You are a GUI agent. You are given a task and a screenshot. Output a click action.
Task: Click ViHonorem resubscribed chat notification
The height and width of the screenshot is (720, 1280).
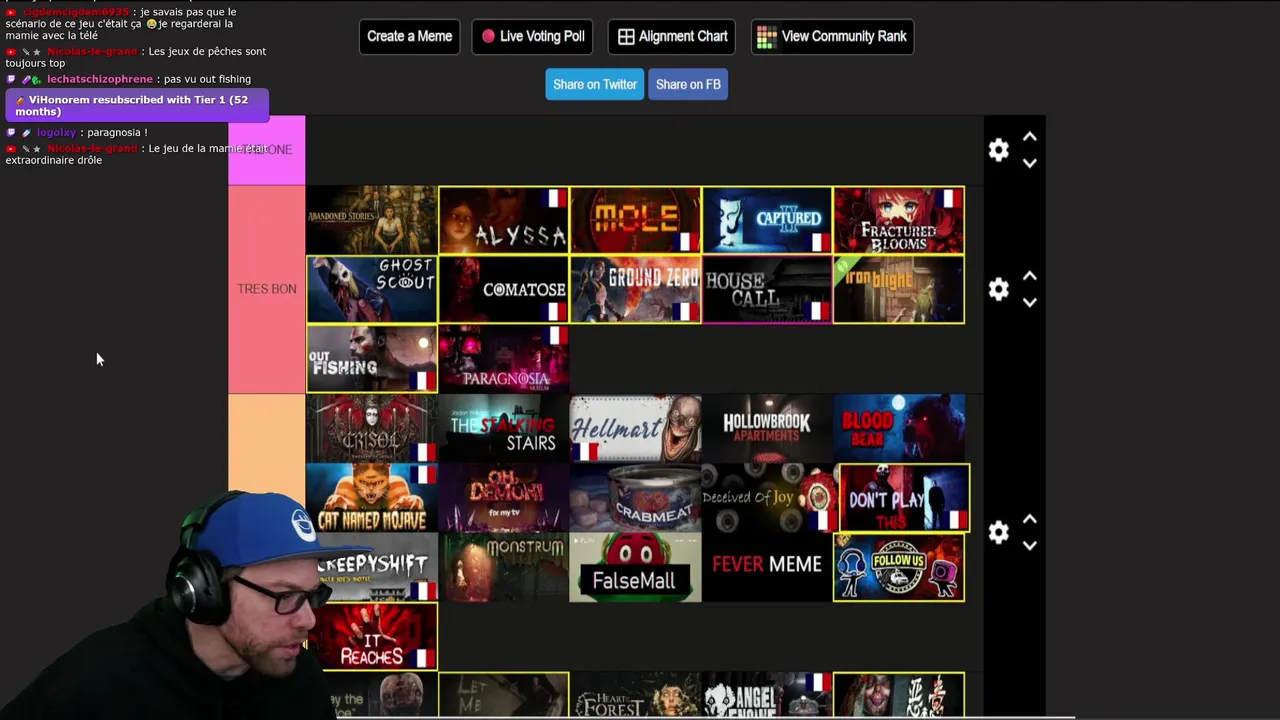(x=137, y=105)
